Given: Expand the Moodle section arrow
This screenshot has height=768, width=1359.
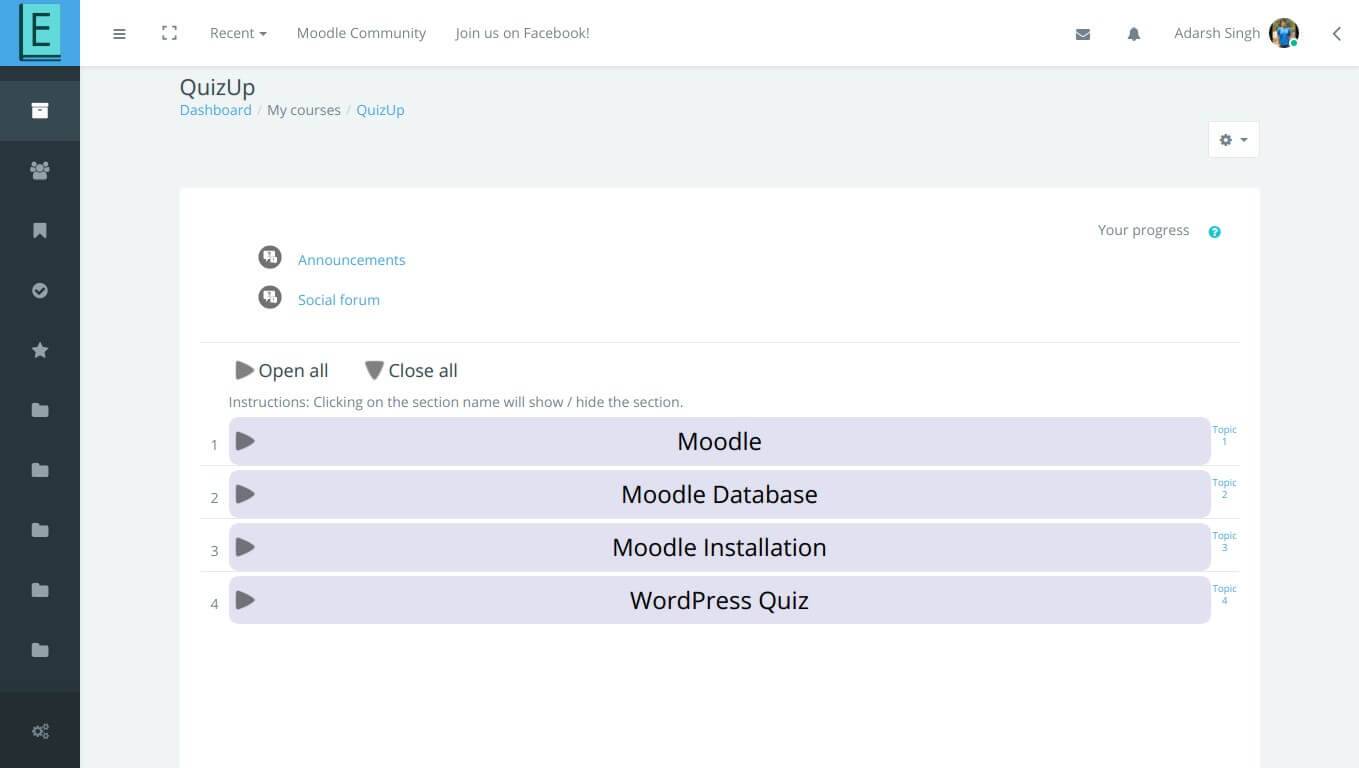Looking at the screenshot, I should tap(245, 441).
